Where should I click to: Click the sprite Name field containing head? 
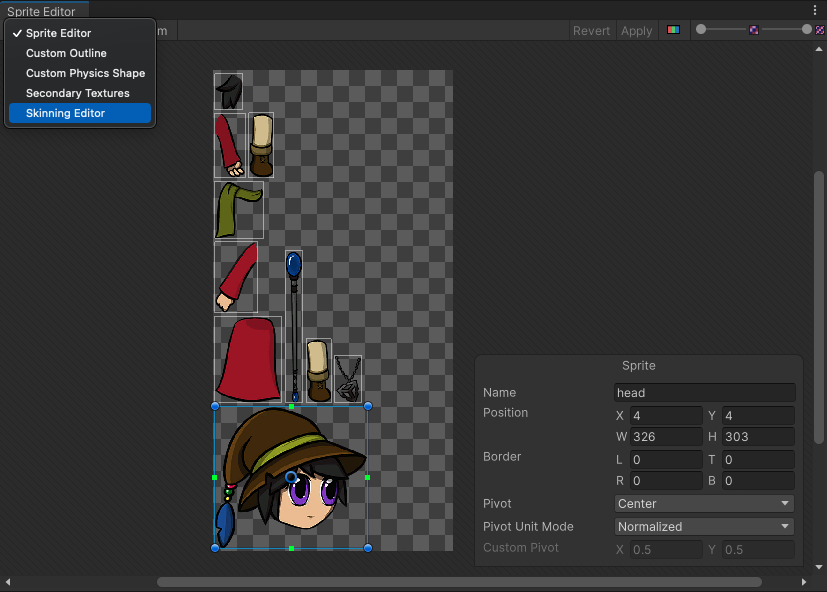pyautogui.click(x=704, y=393)
